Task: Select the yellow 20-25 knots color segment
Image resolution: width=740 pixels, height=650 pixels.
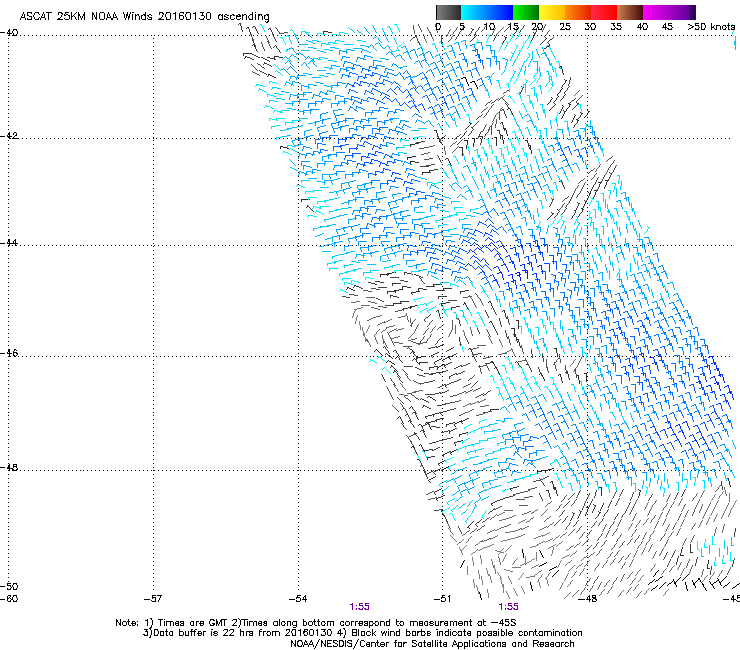Action: pyautogui.click(x=552, y=12)
